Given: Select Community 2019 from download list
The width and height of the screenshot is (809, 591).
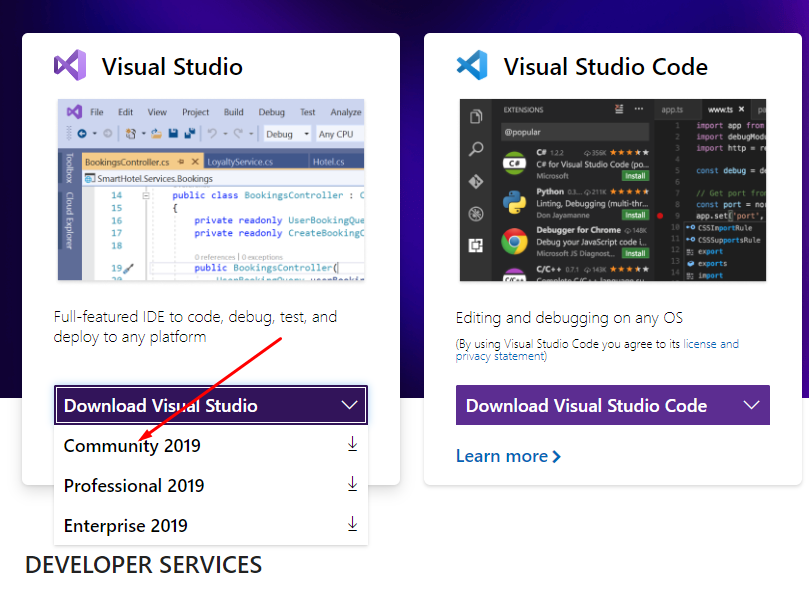Looking at the screenshot, I should coord(132,446).
